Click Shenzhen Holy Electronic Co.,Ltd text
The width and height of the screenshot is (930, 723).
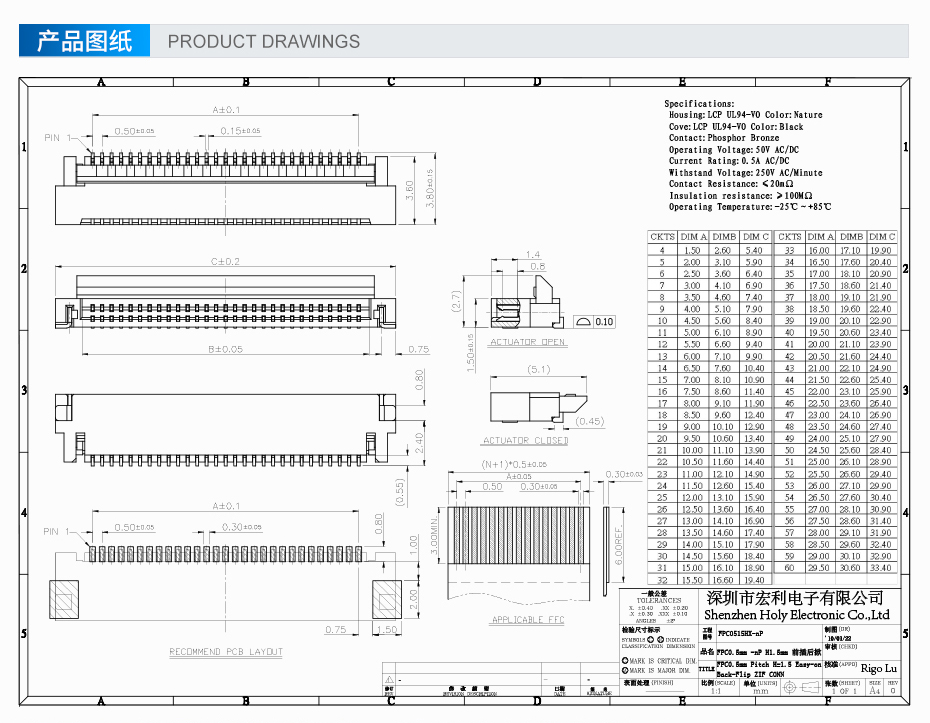click(797, 614)
